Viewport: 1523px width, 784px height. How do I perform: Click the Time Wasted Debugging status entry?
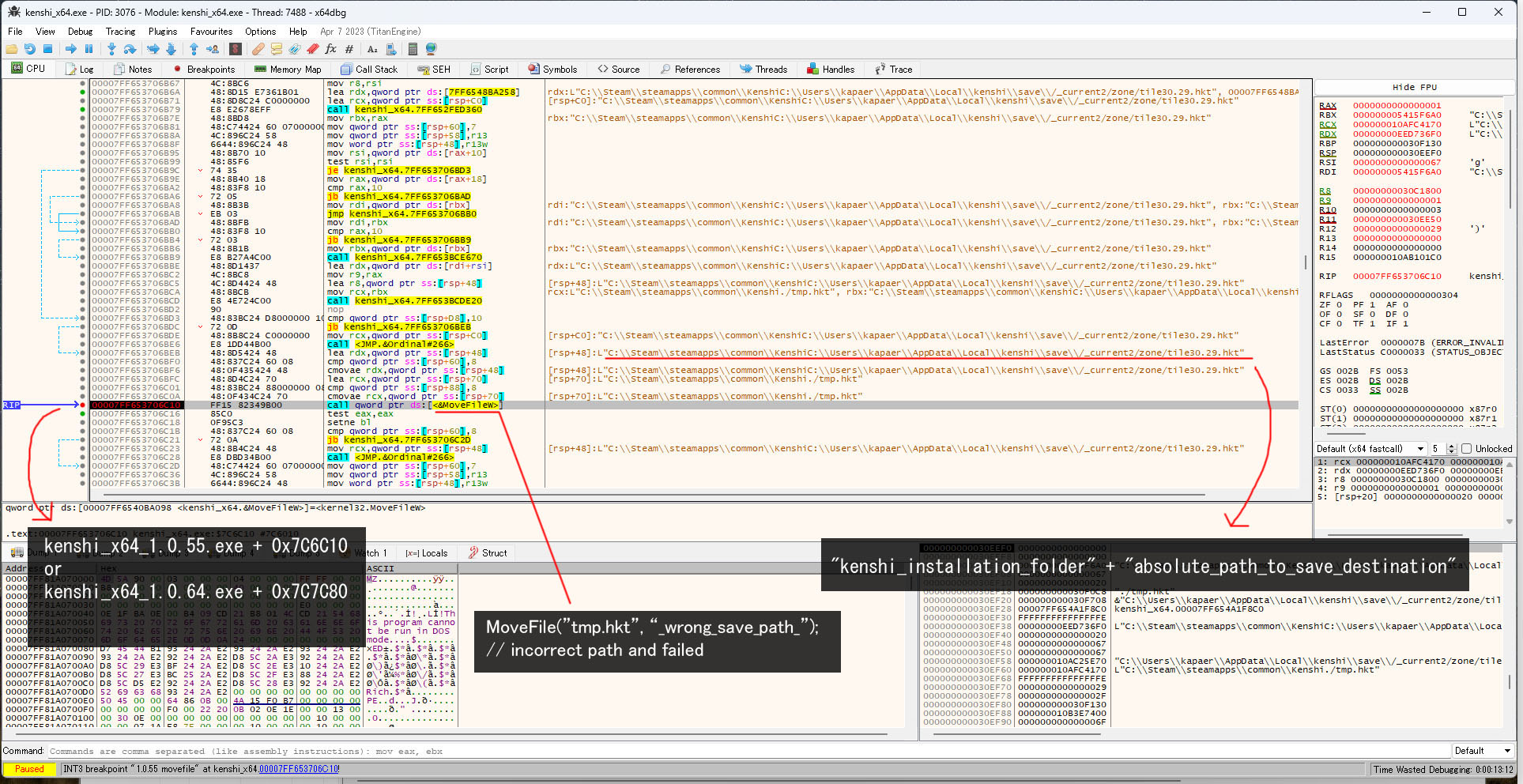tap(1442, 769)
